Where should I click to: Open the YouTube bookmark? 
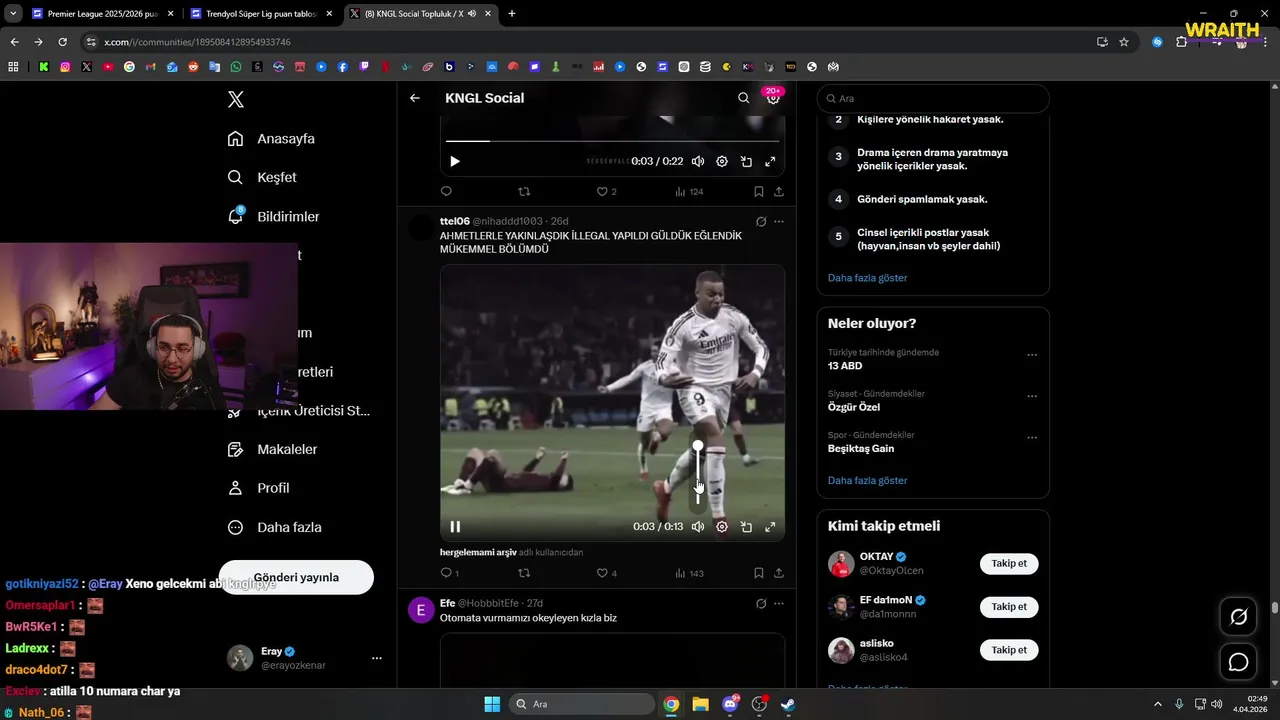pos(108,67)
